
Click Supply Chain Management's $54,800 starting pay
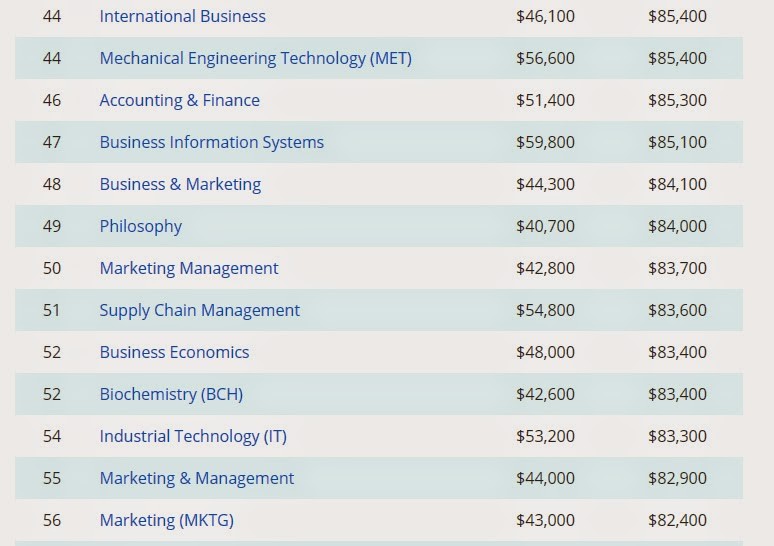pos(545,310)
